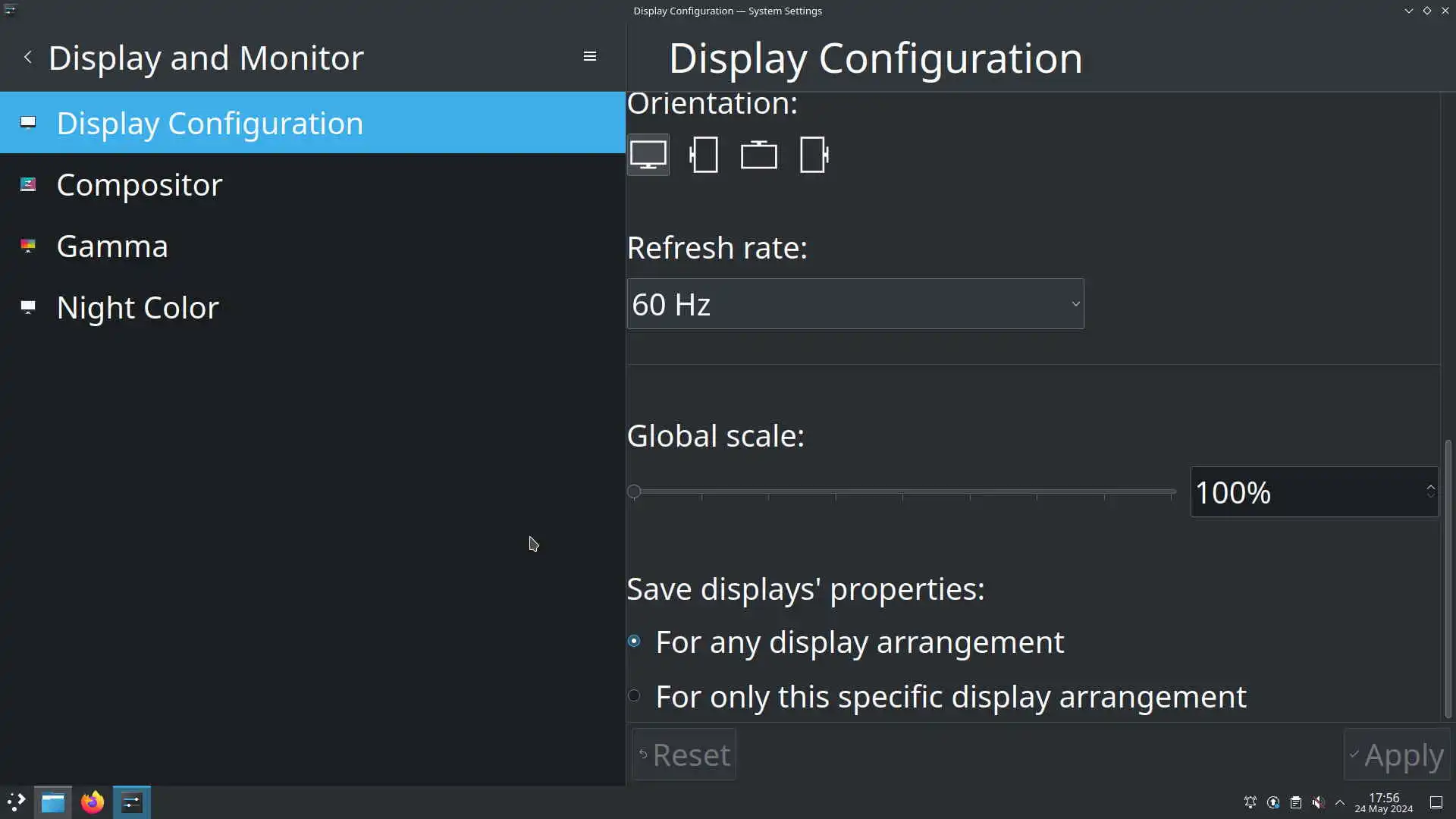Select the normal landscape orientation icon

(x=648, y=155)
